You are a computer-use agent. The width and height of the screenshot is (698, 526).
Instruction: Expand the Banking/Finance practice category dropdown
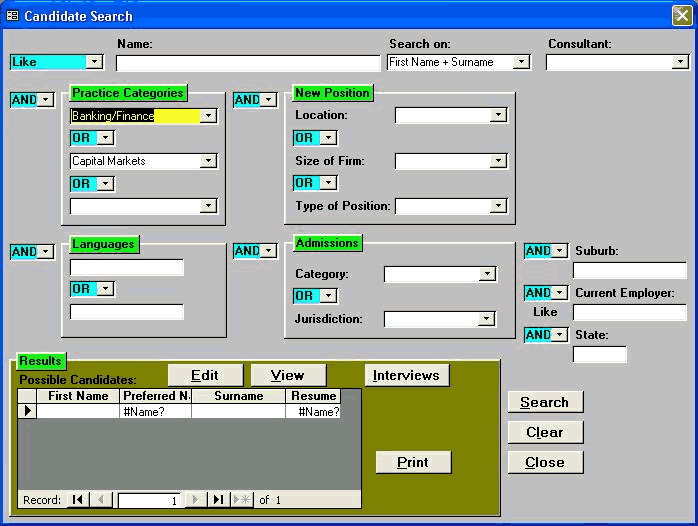208,116
